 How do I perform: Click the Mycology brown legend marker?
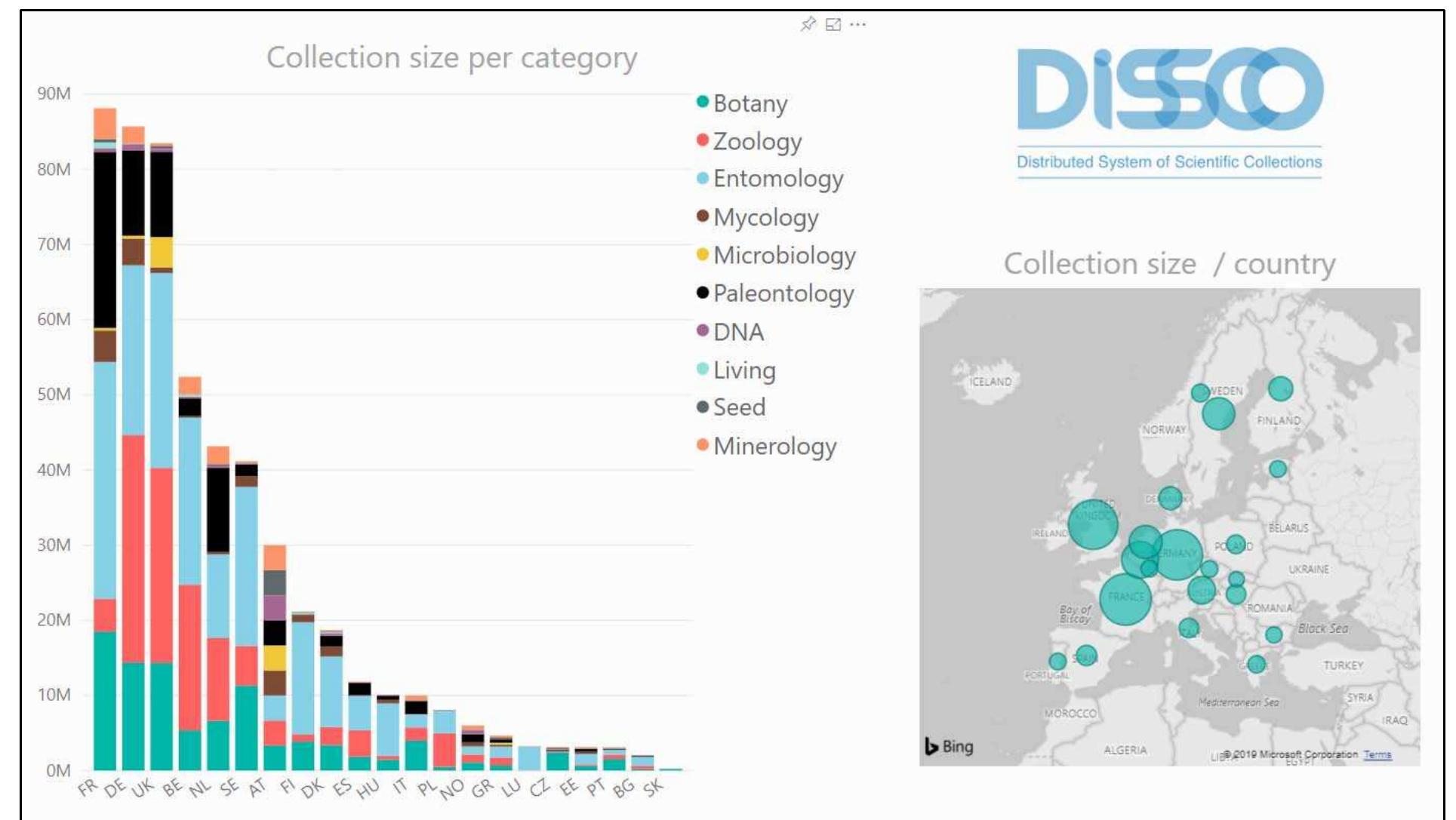pyautogui.click(x=704, y=218)
